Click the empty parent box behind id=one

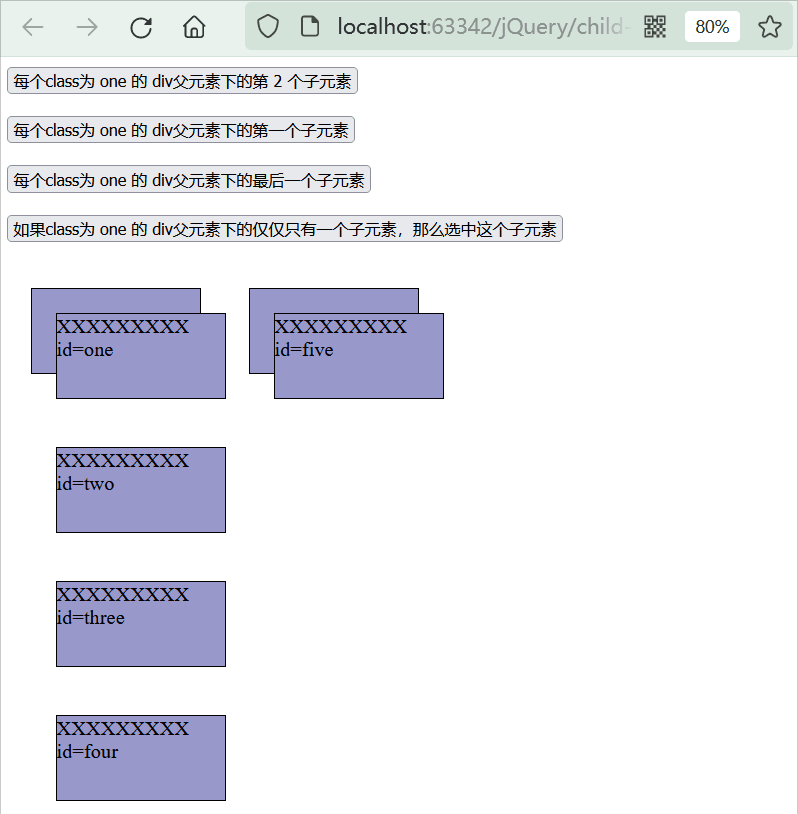click(43, 330)
